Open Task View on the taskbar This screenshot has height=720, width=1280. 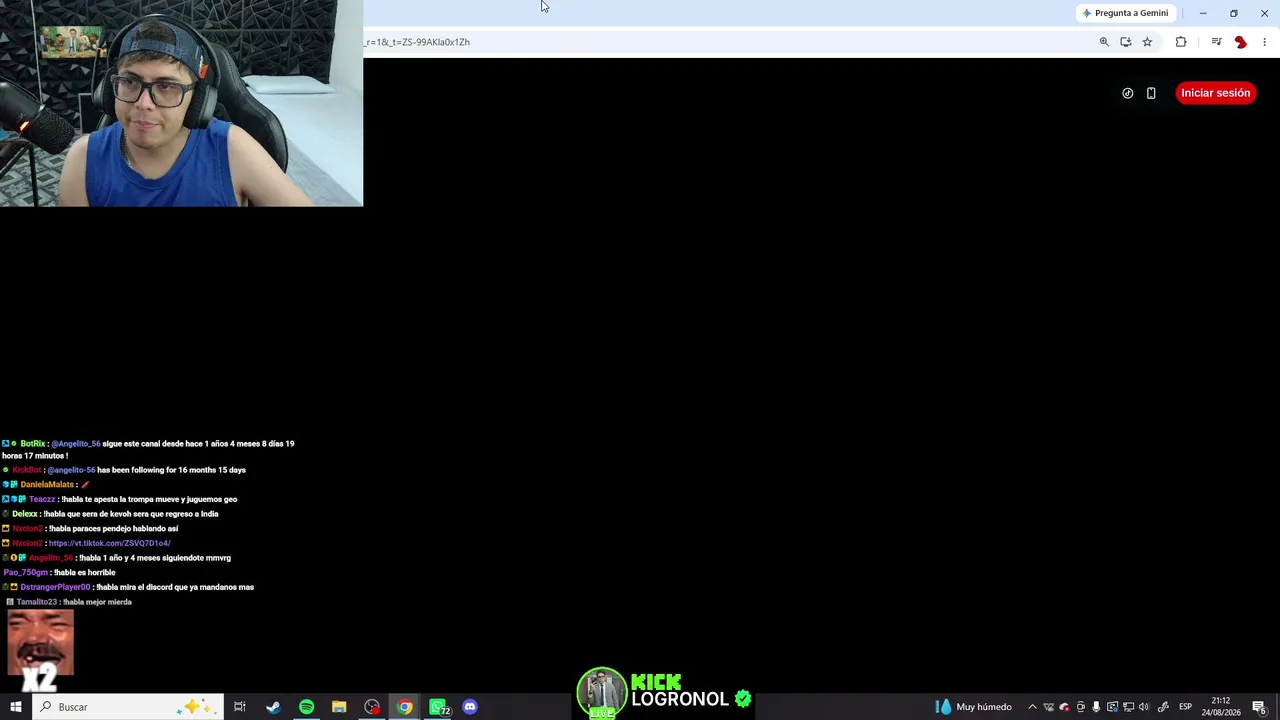[240, 707]
